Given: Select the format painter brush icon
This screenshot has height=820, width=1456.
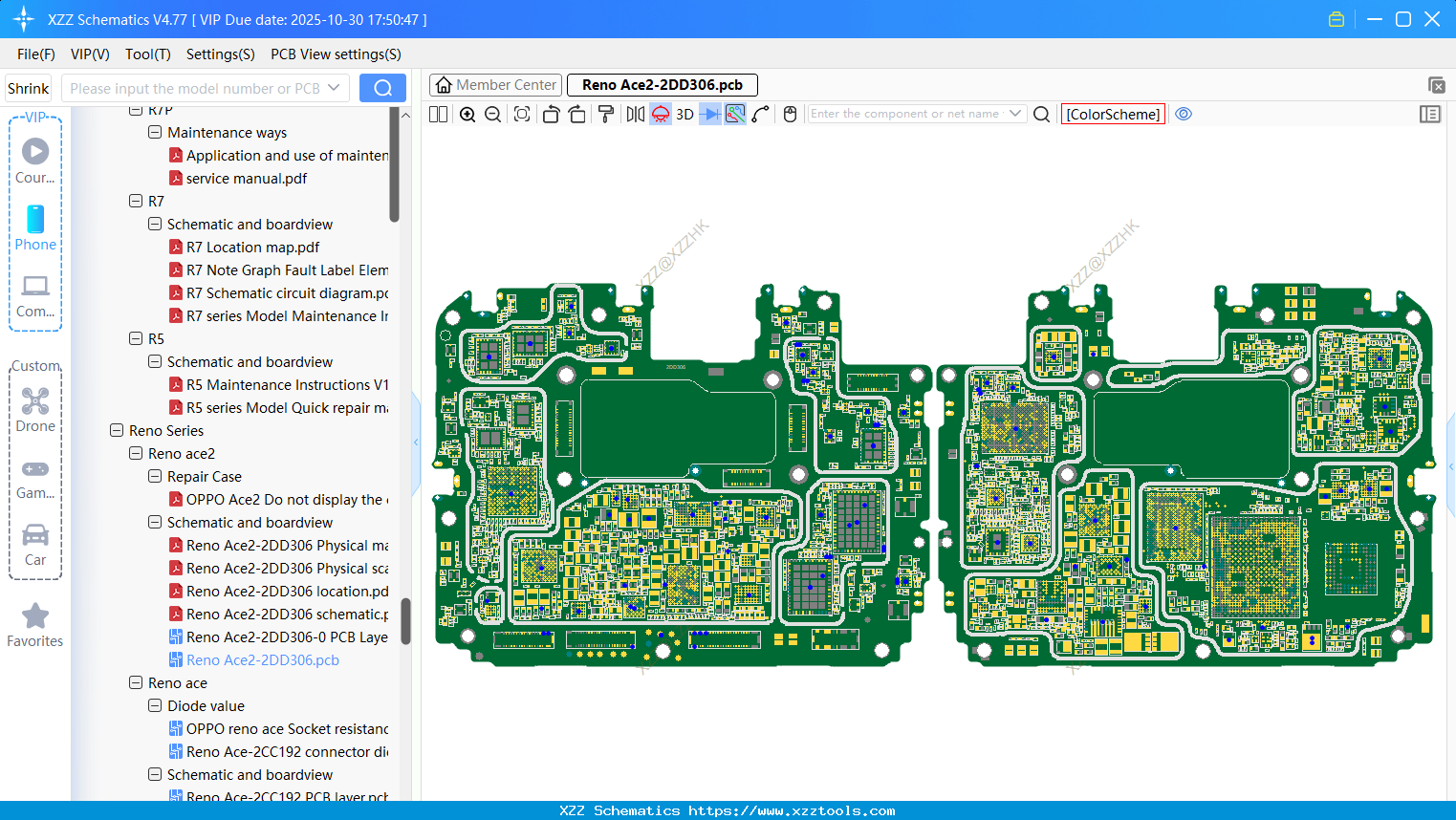Looking at the screenshot, I should pos(605,115).
